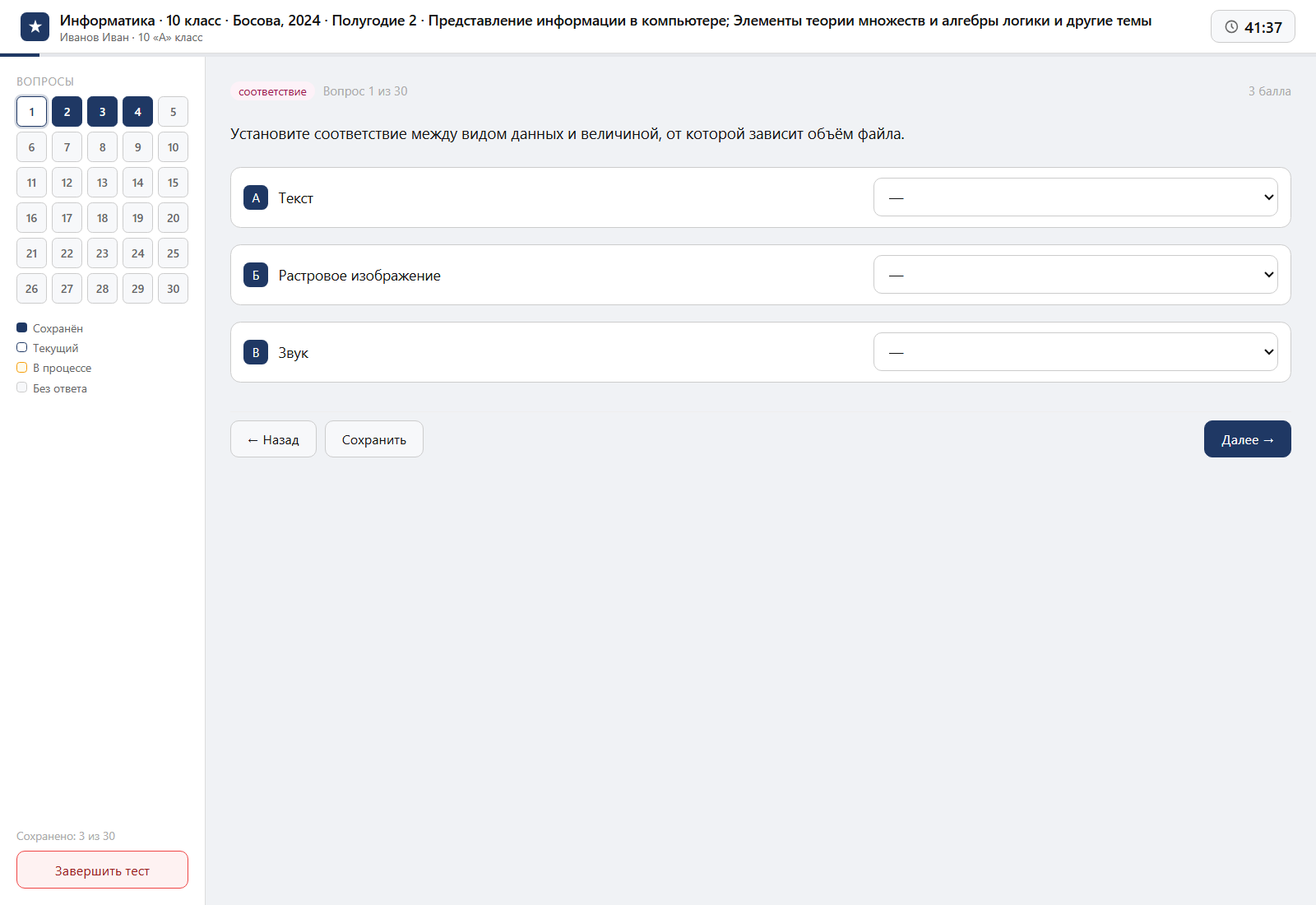1316x905 pixels.
Task: Go to saved question 4
Action: [x=137, y=112]
